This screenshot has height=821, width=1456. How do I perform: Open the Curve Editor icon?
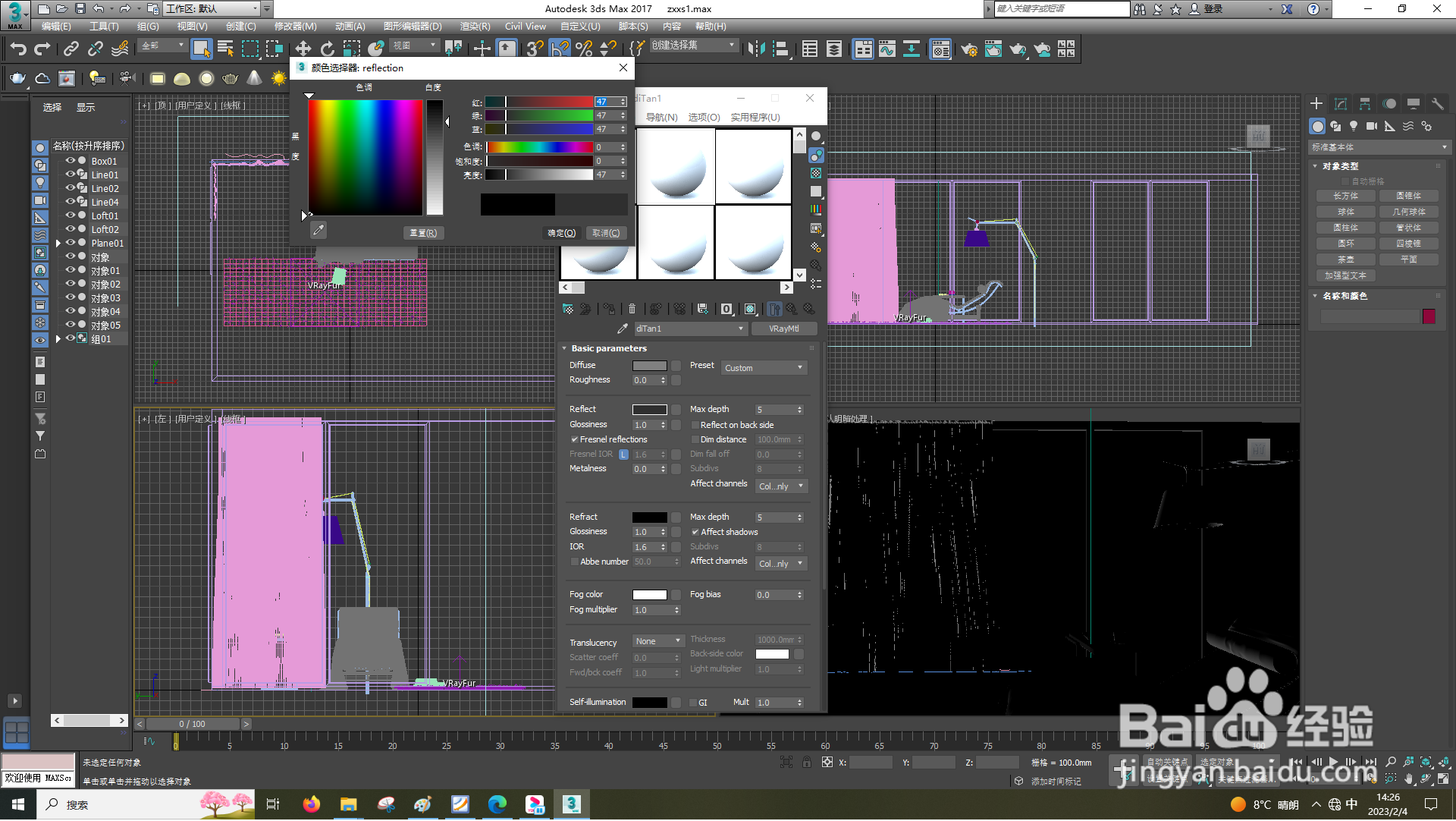click(886, 49)
